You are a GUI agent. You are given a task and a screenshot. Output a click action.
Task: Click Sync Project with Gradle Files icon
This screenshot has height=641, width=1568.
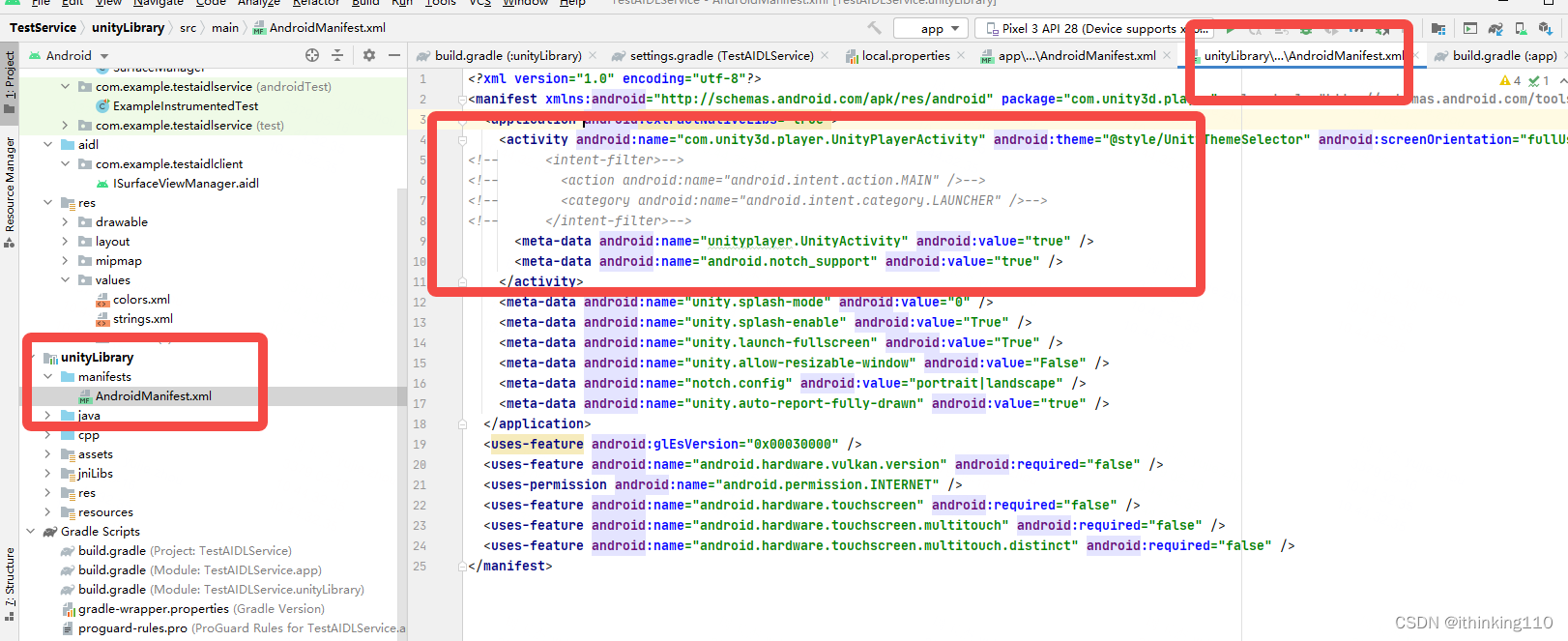click(x=1495, y=28)
